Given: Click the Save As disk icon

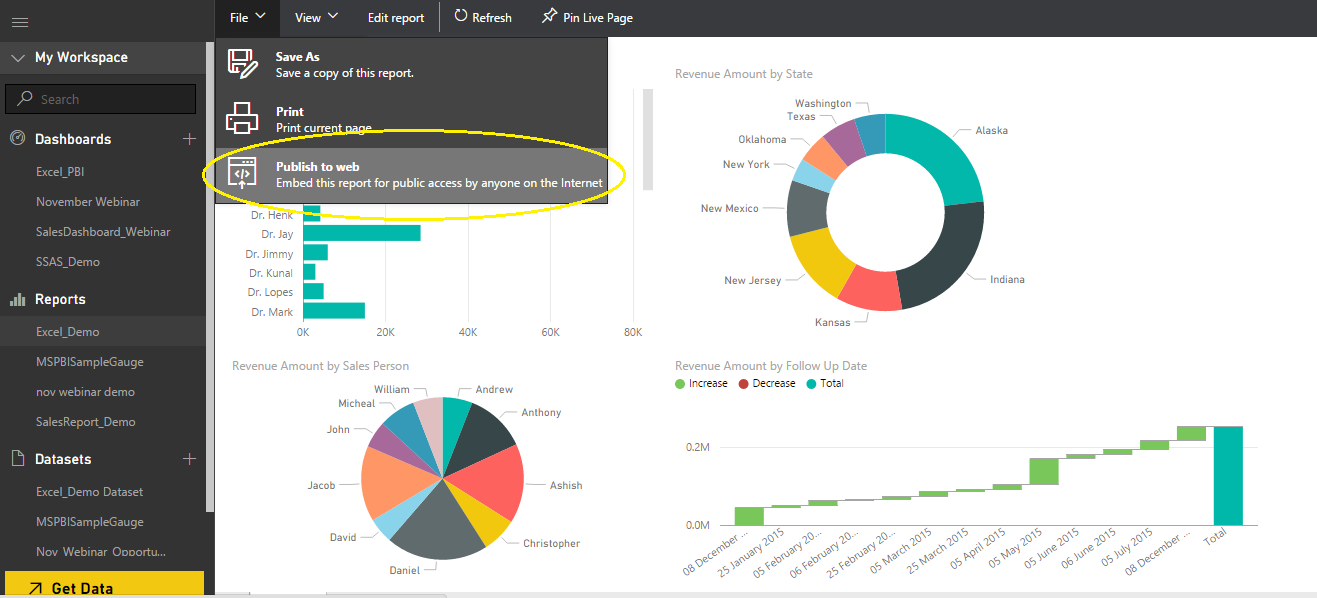Looking at the screenshot, I should tap(242, 64).
